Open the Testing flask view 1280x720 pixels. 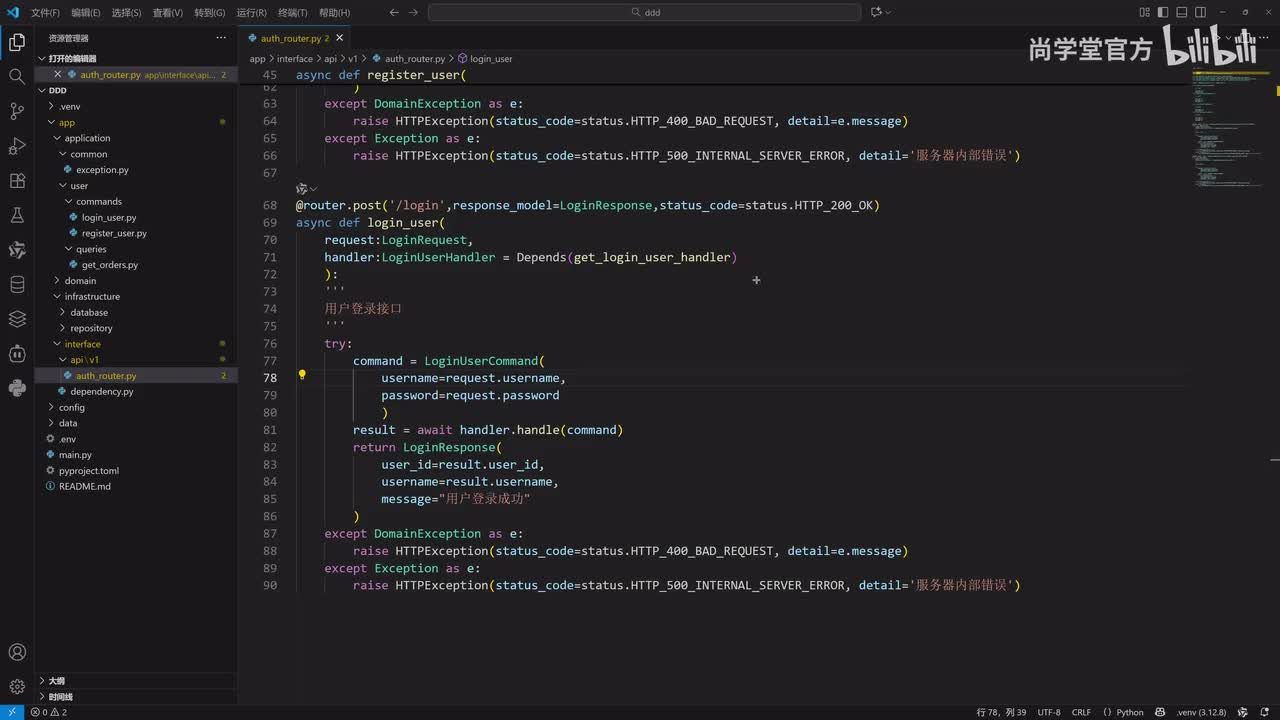coord(17,215)
